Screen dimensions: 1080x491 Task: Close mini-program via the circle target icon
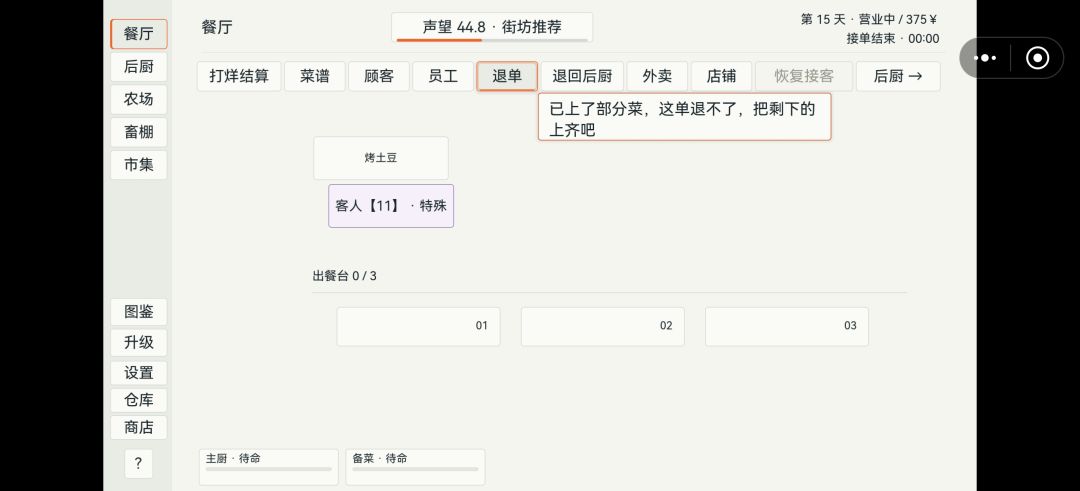1037,58
